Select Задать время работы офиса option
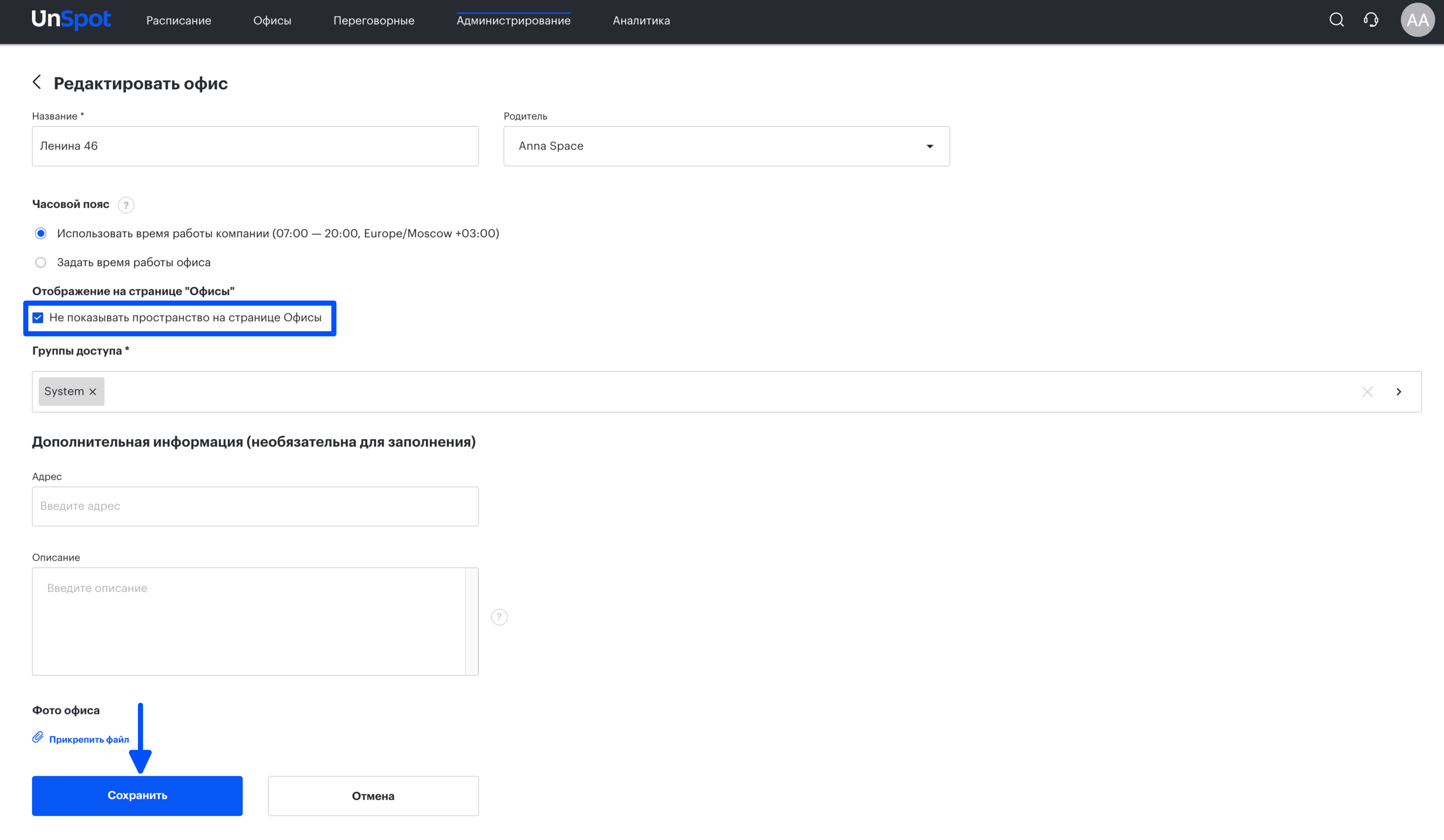The image size is (1444, 840). pyautogui.click(x=41, y=262)
